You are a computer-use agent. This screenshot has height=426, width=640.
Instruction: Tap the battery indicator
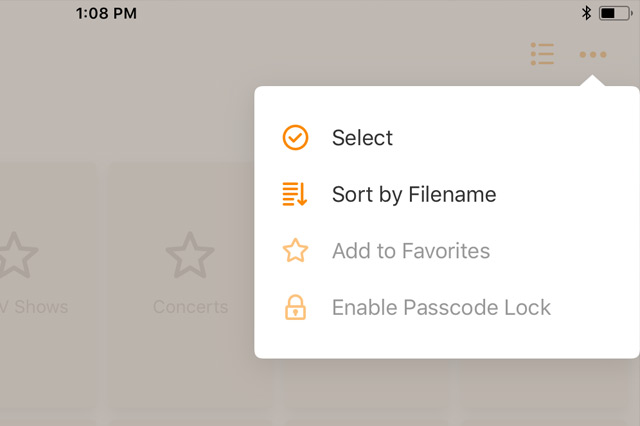(x=616, y=13)
